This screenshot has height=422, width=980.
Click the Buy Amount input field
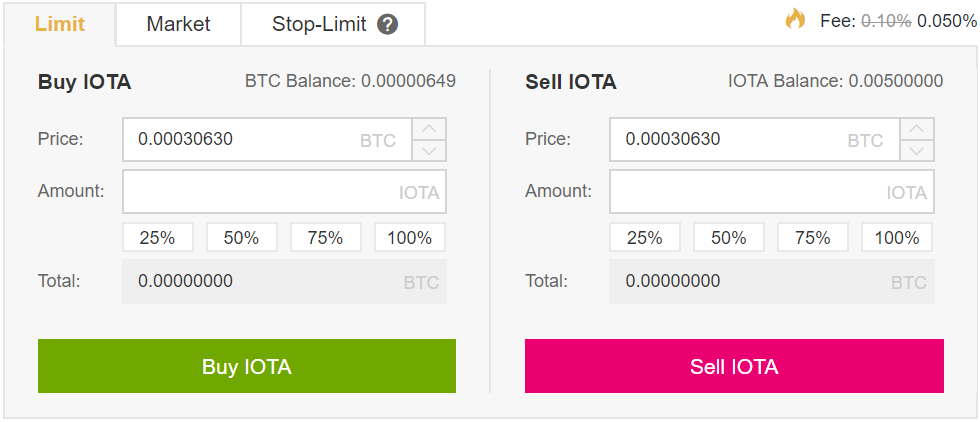[260, 192]
